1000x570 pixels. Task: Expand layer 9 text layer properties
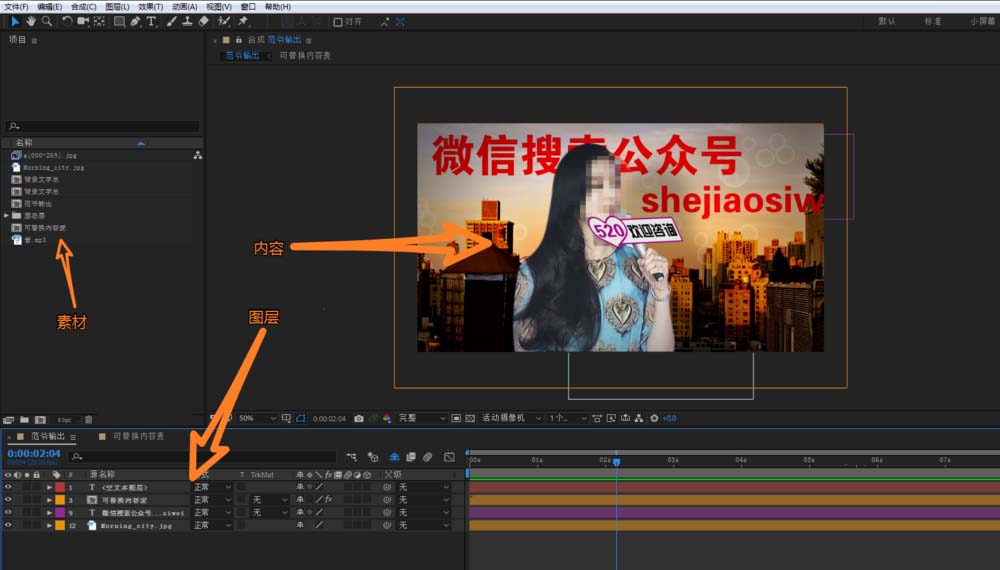[49, 513]
